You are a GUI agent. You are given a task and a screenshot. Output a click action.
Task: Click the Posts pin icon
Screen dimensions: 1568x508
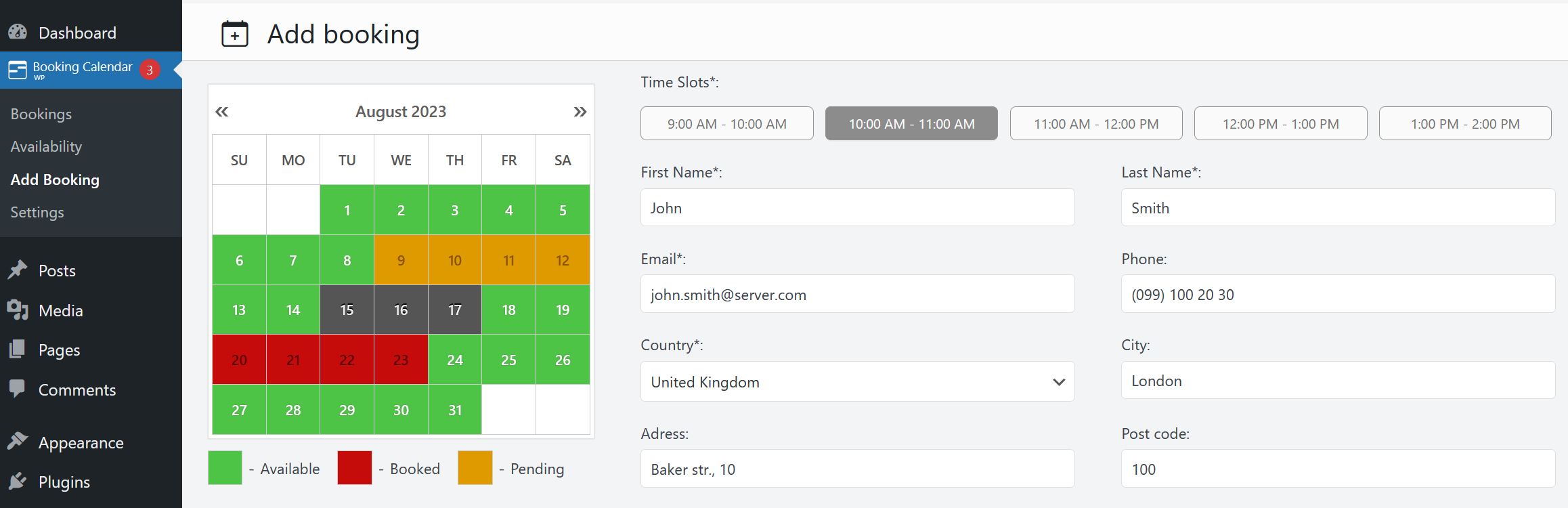(18, 270)
